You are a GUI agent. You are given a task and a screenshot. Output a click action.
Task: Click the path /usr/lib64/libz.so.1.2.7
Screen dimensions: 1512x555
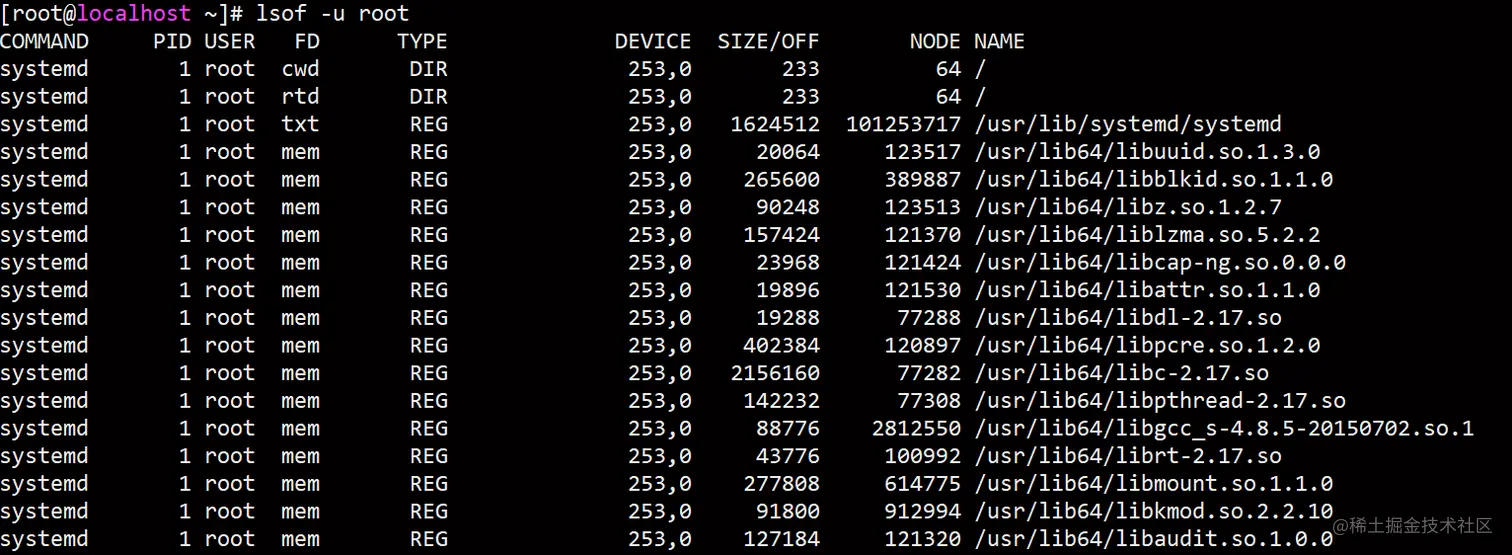[1127, 208]
